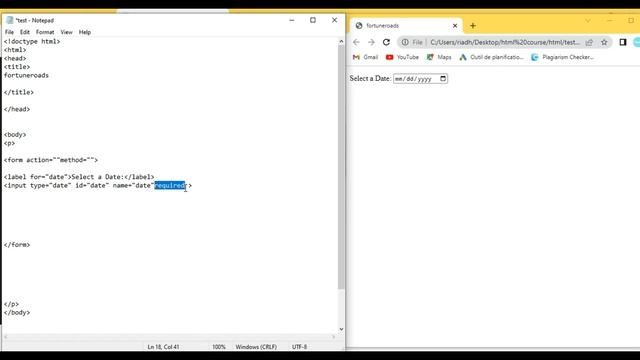This screenshot has height=360, width=640.
Task: Open the Outil de planification bookmark
Action: click(491, 57)
